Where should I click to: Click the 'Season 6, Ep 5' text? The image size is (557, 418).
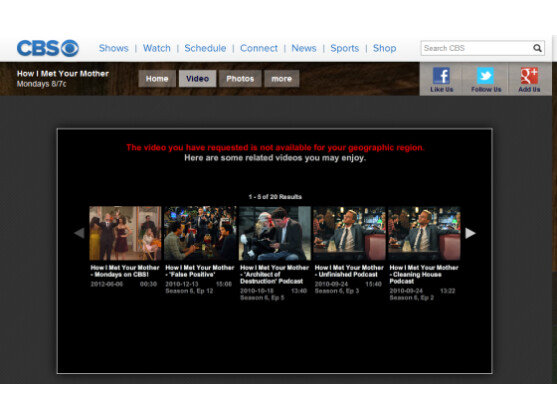tap(263, 298)
